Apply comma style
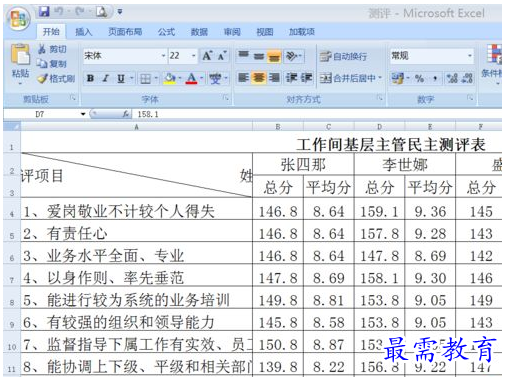 pyautogui.click(x=435, y=79)
